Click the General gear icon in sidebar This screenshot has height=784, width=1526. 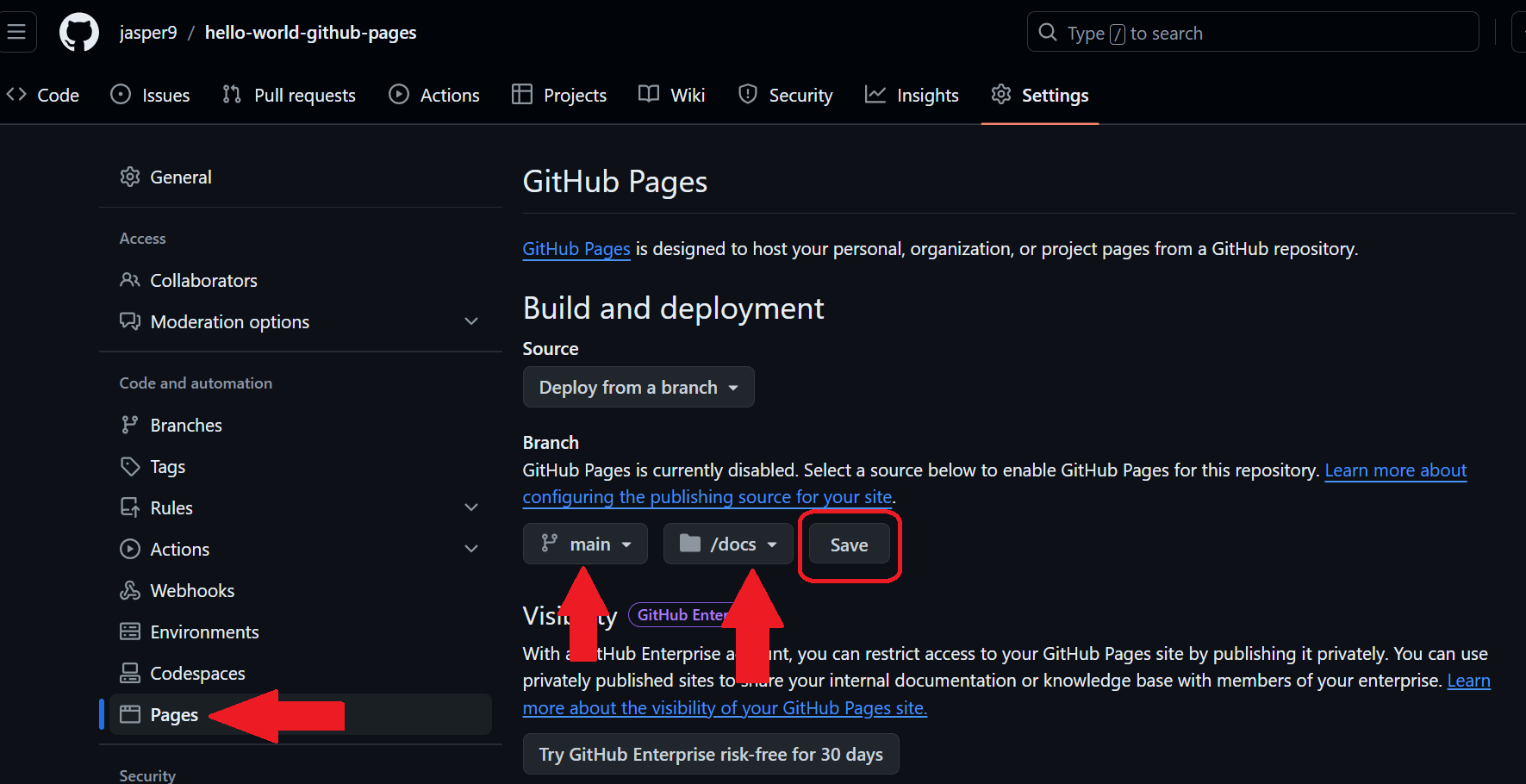coord(130,177)
